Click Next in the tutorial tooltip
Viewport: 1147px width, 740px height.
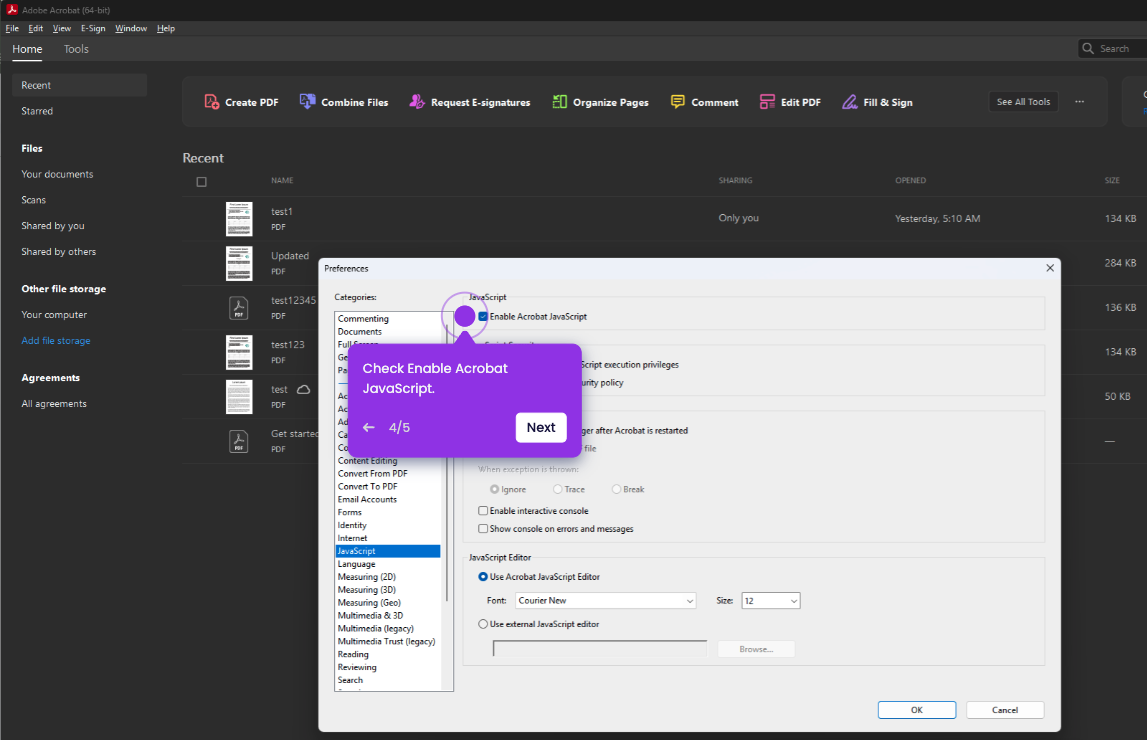point(541,428)
